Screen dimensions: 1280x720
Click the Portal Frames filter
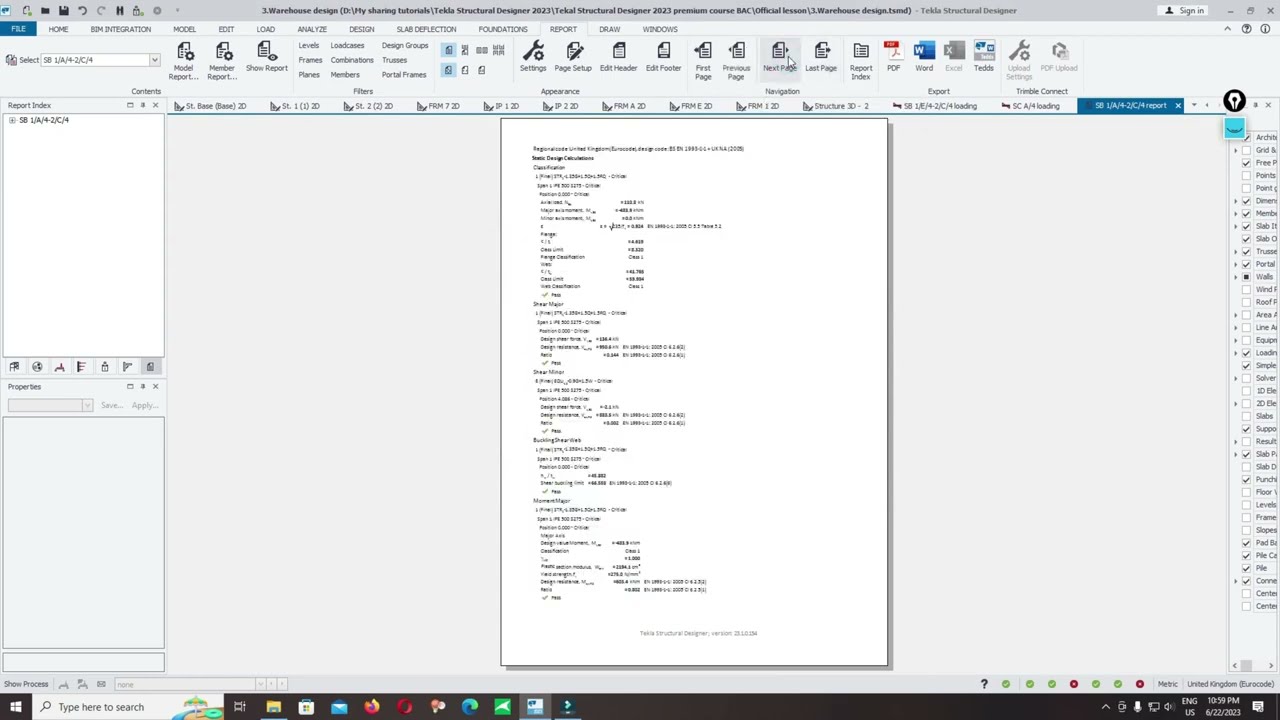point(404,75)
